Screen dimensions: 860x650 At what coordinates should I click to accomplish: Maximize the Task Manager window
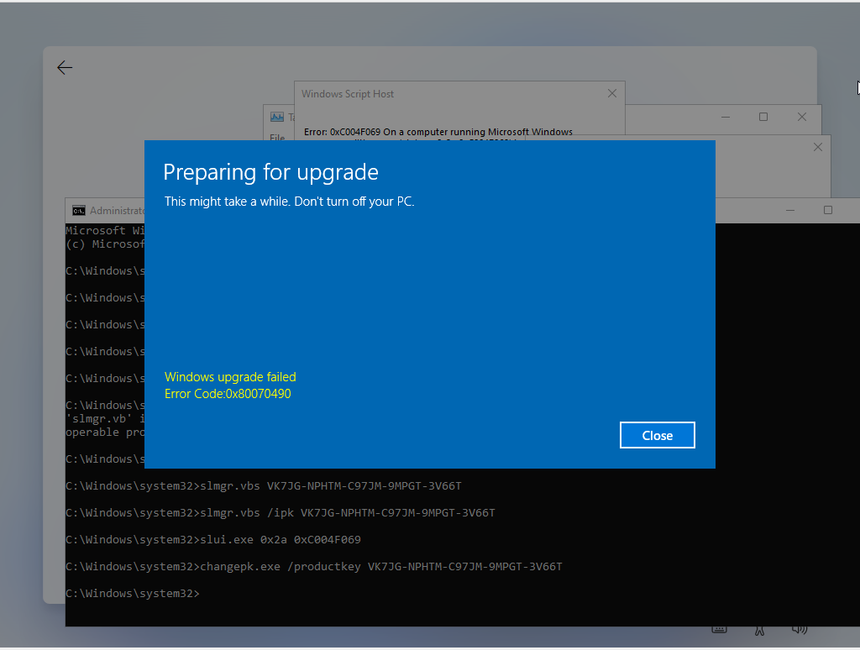(763, 117)
